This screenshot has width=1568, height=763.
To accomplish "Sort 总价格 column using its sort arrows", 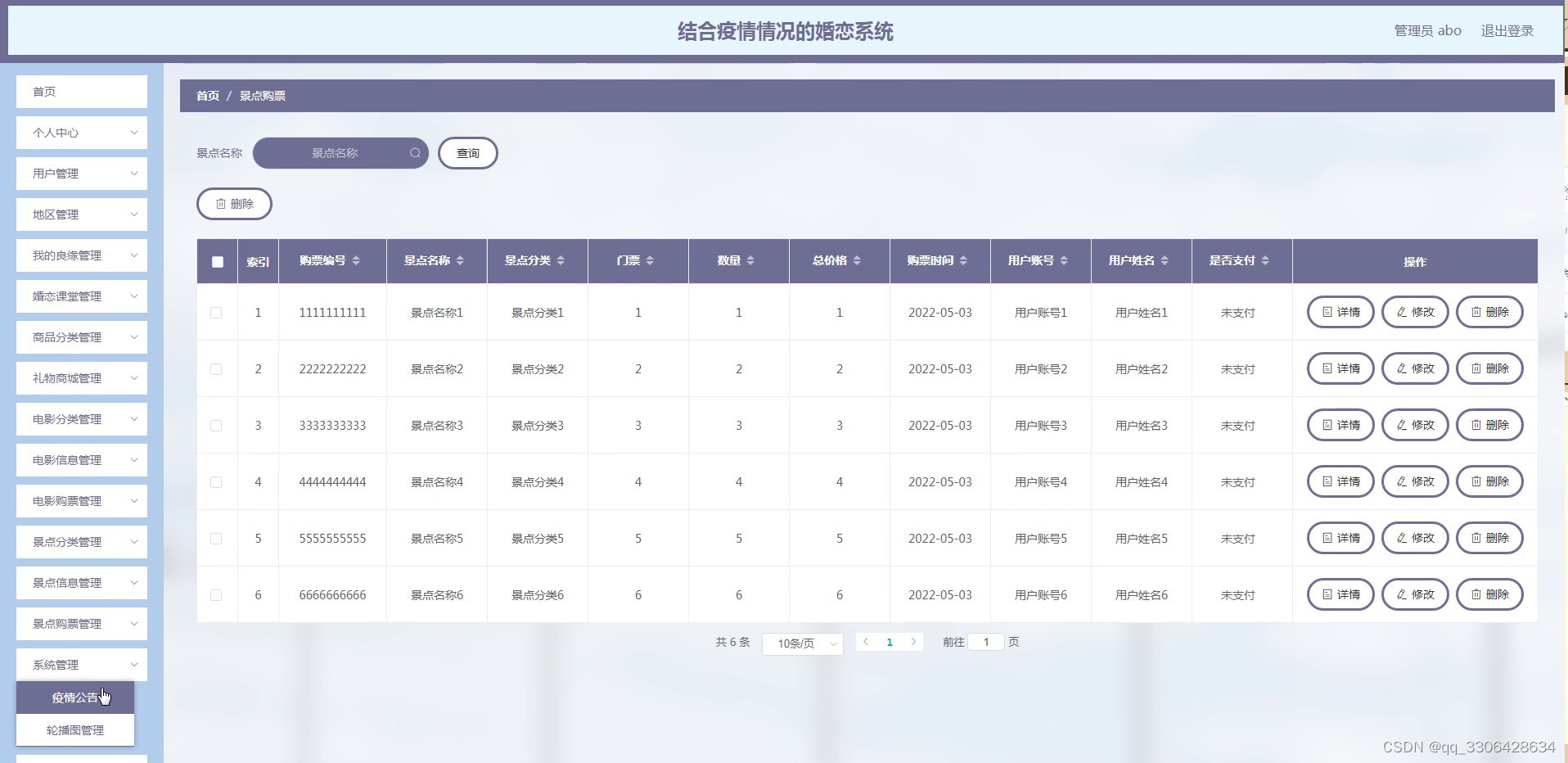I will [857, 260].
